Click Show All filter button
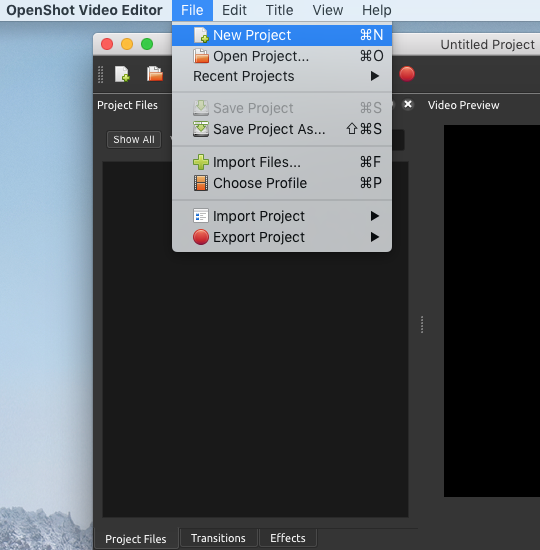 pos(134,139)
